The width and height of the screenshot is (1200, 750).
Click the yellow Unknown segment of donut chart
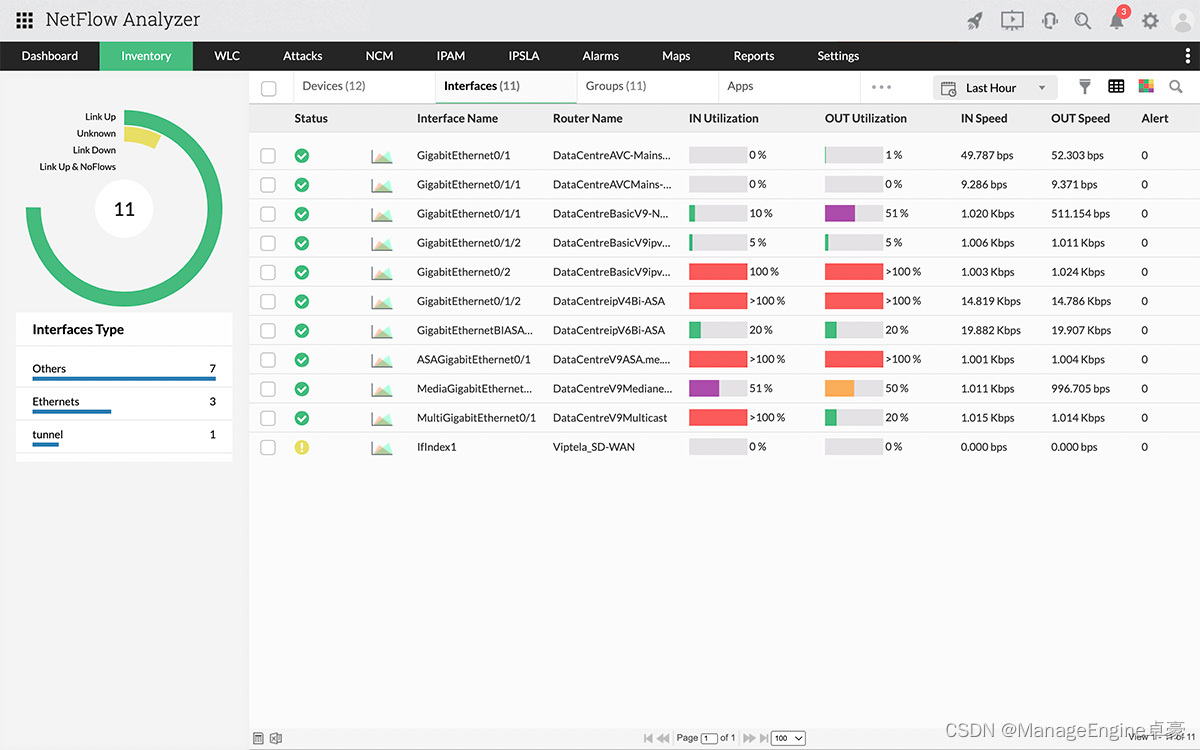143,137
